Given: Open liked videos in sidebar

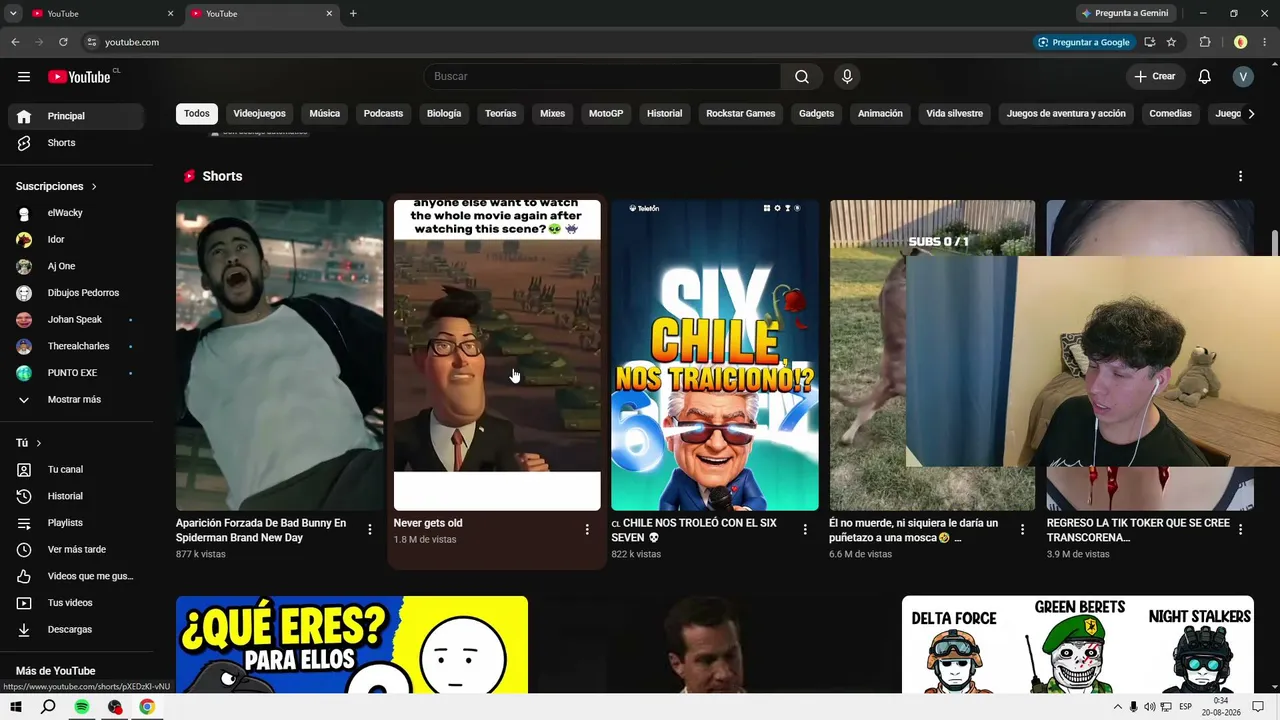Looking at the screenshot, I should pos(76,576).
